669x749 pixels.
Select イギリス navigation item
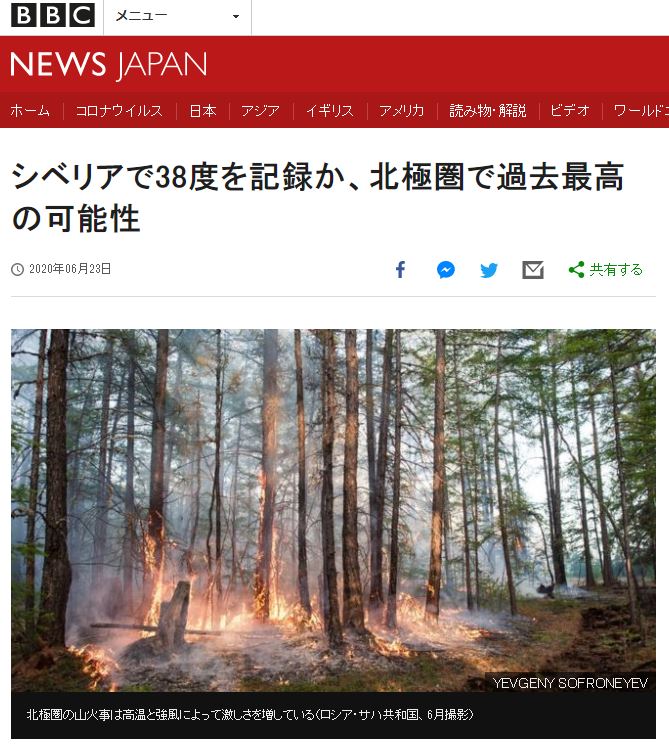coord(330,111)
